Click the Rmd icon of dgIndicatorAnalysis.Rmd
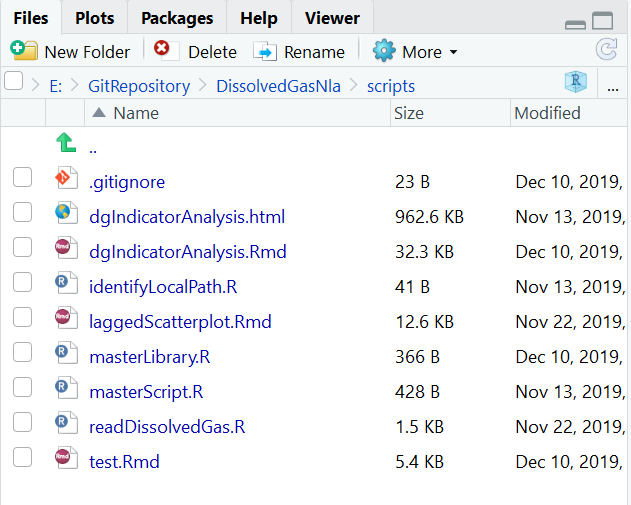The height and width of the screenshot is (505, 631). (66, 247)
